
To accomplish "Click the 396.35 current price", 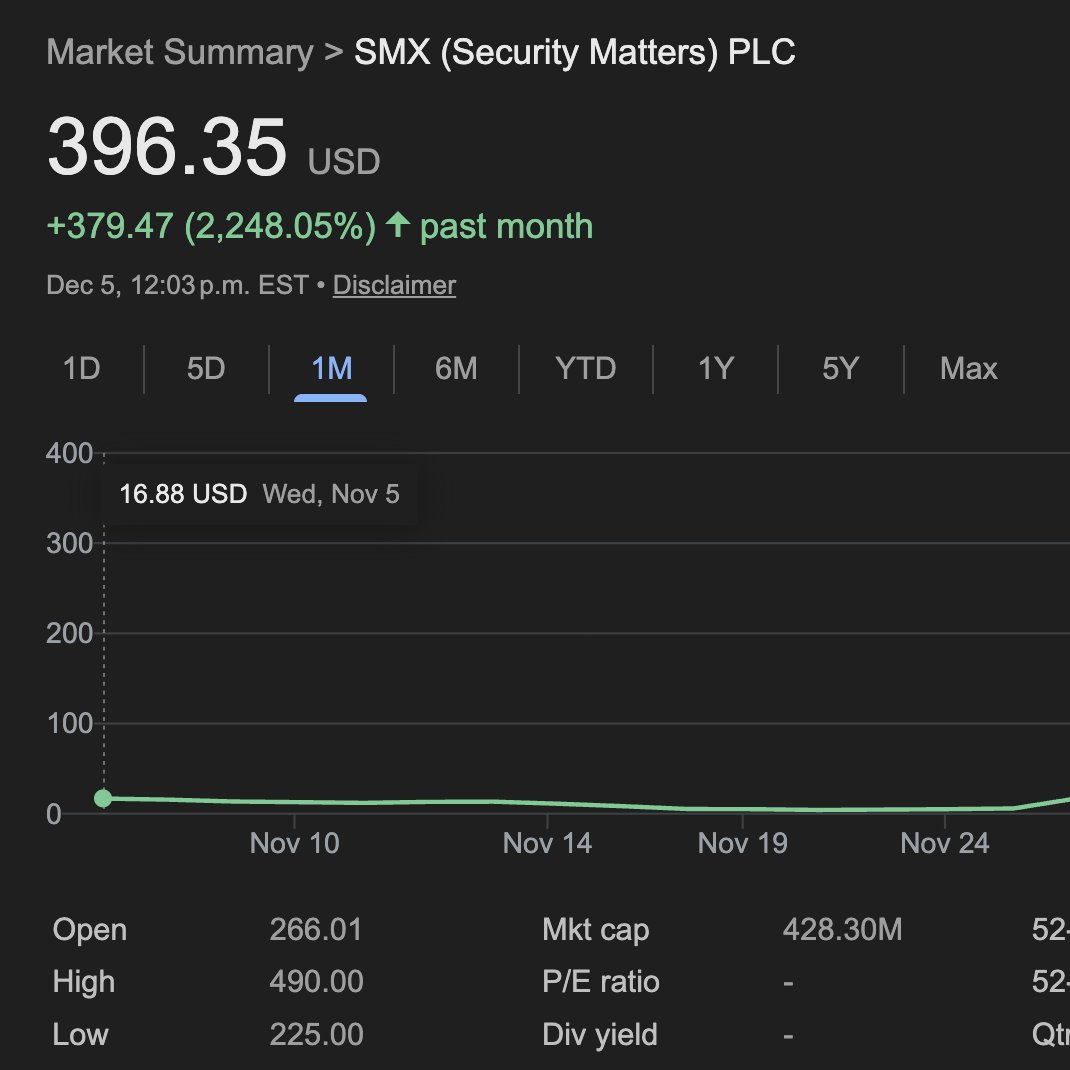I will tap(167, 147).
